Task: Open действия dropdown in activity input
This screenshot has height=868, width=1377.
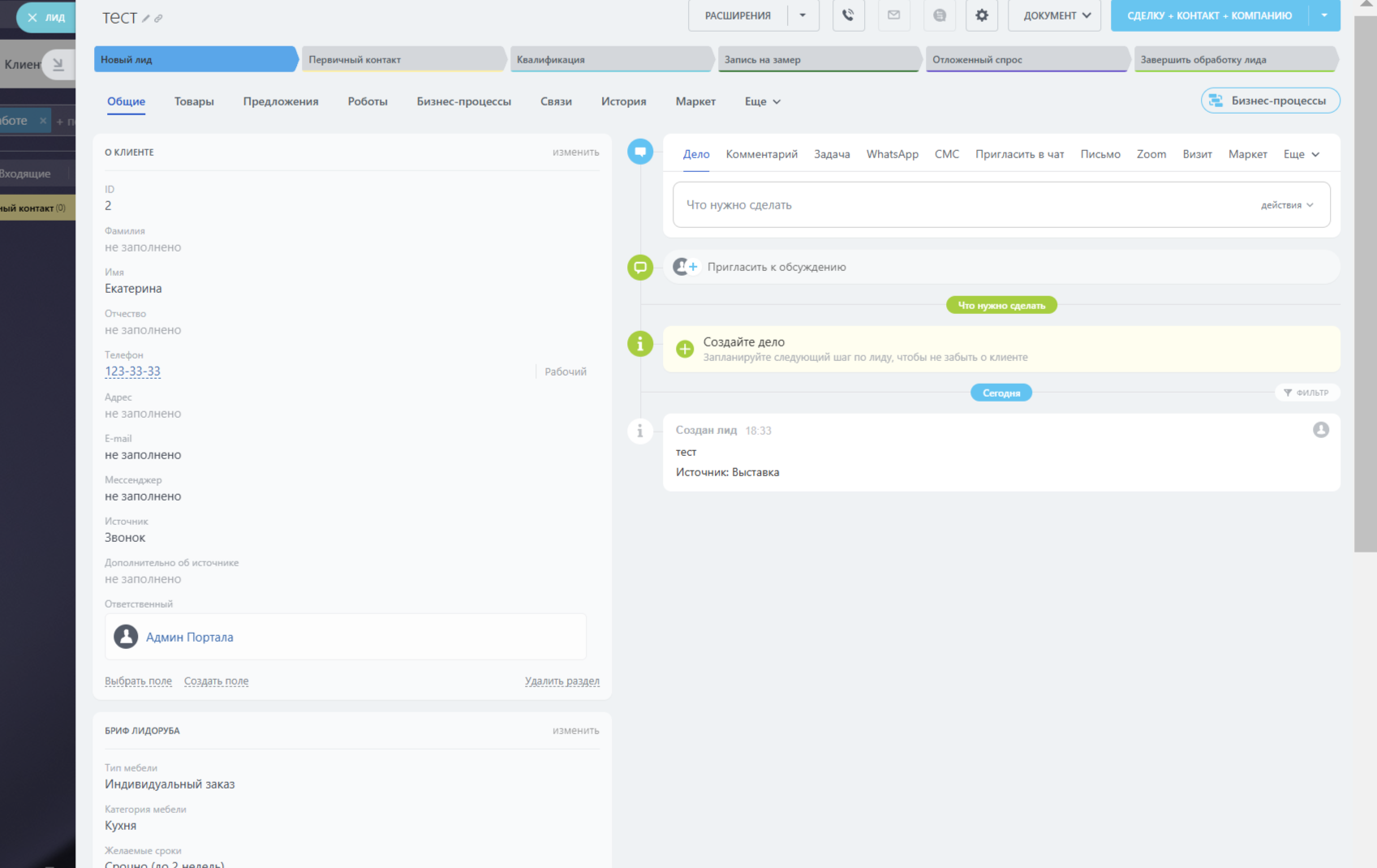Action: click(1286, 205)
